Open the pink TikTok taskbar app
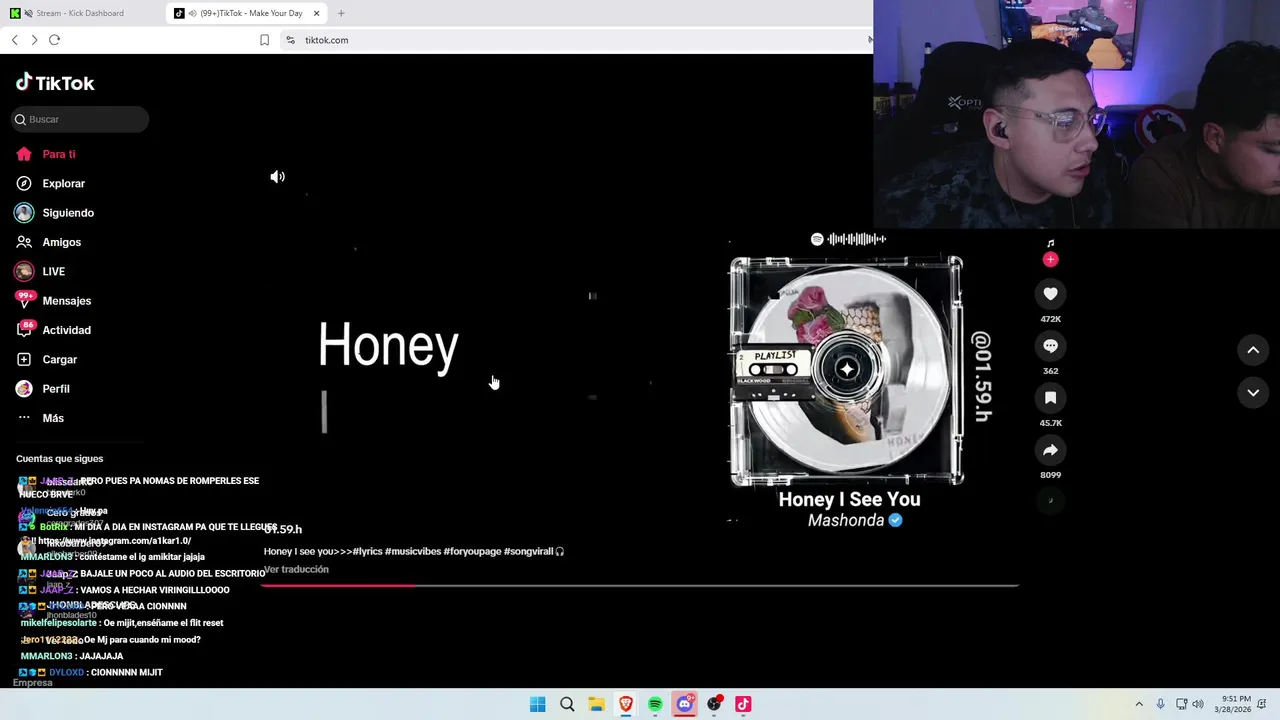This screenshot has width=1280, height=720. (x=743, y=704)
